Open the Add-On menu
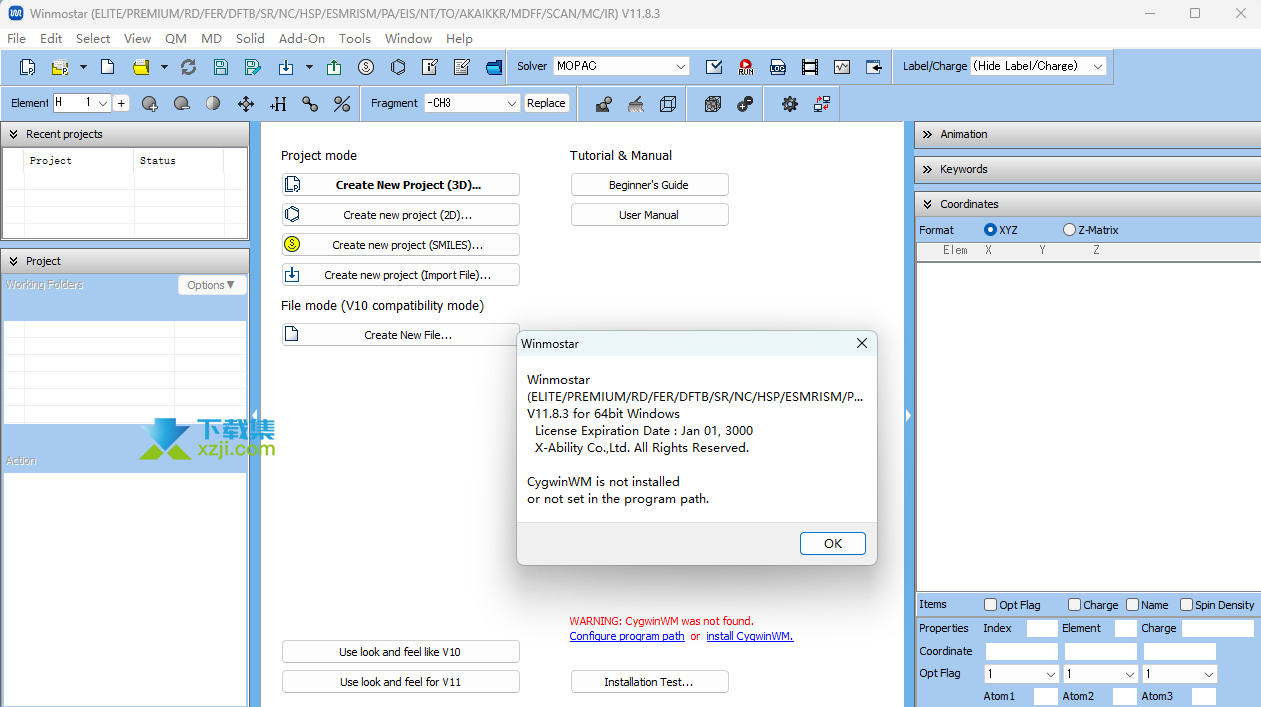Screen dimensions: 1261x707 tap(302, 38)
